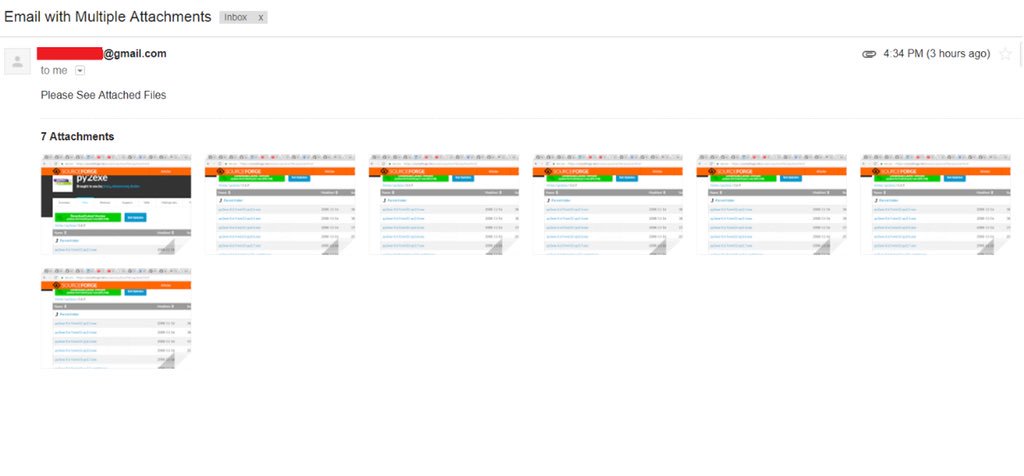Open the second attachment thumbnail in top row
Screen dimensions: 1024x476
point(280,204)
